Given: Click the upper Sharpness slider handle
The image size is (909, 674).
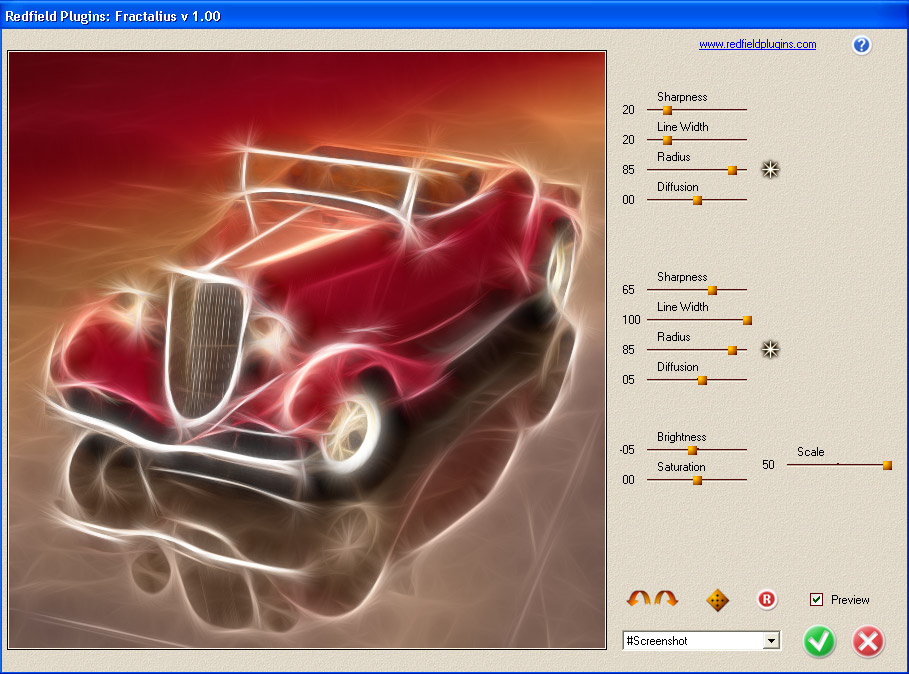Looking at the screenshot, I should (667, 110).
